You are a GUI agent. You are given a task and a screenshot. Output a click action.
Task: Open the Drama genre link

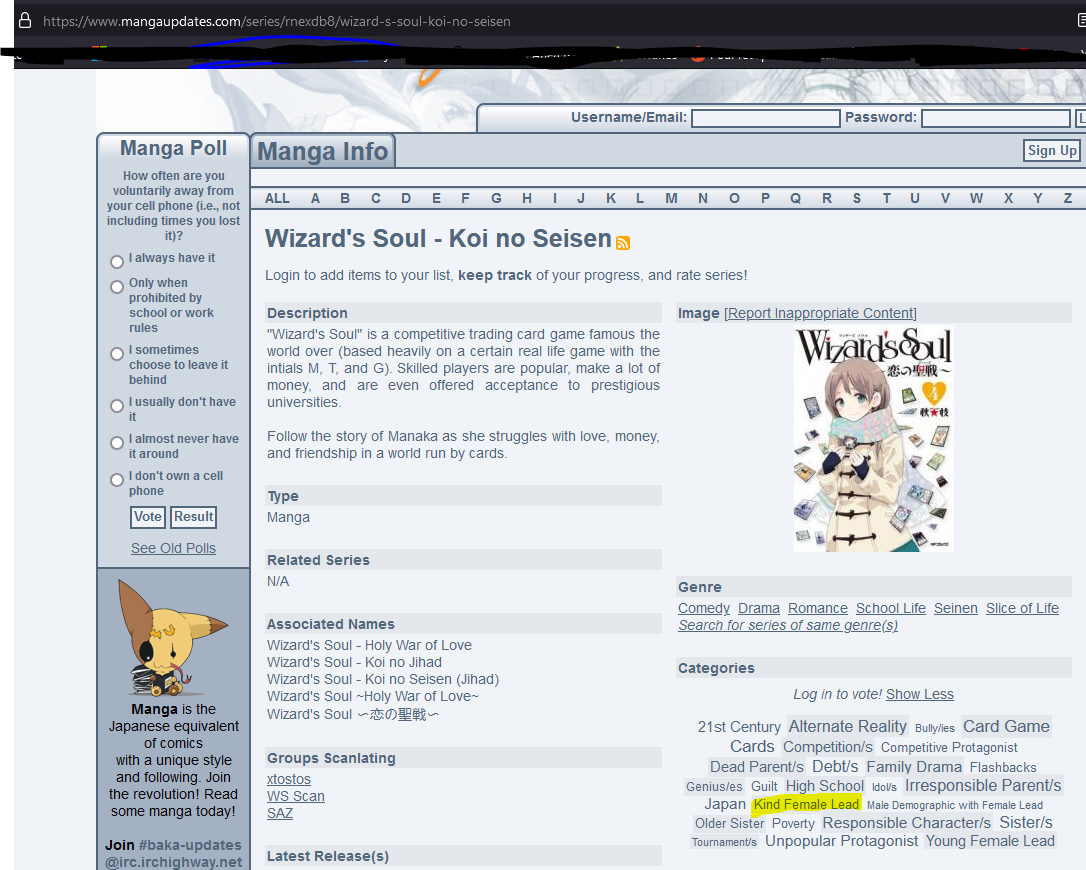pos(758,608)
